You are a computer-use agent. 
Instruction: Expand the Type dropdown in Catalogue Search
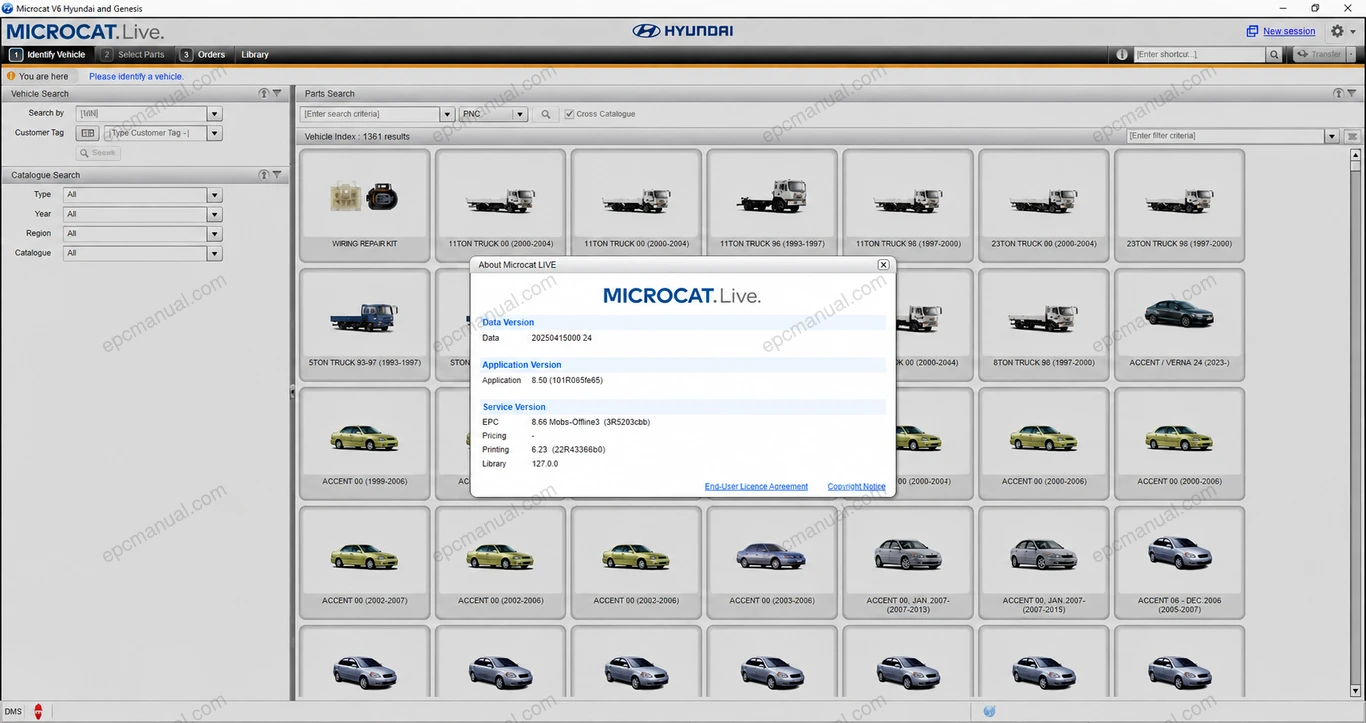(x=214, y=195)
